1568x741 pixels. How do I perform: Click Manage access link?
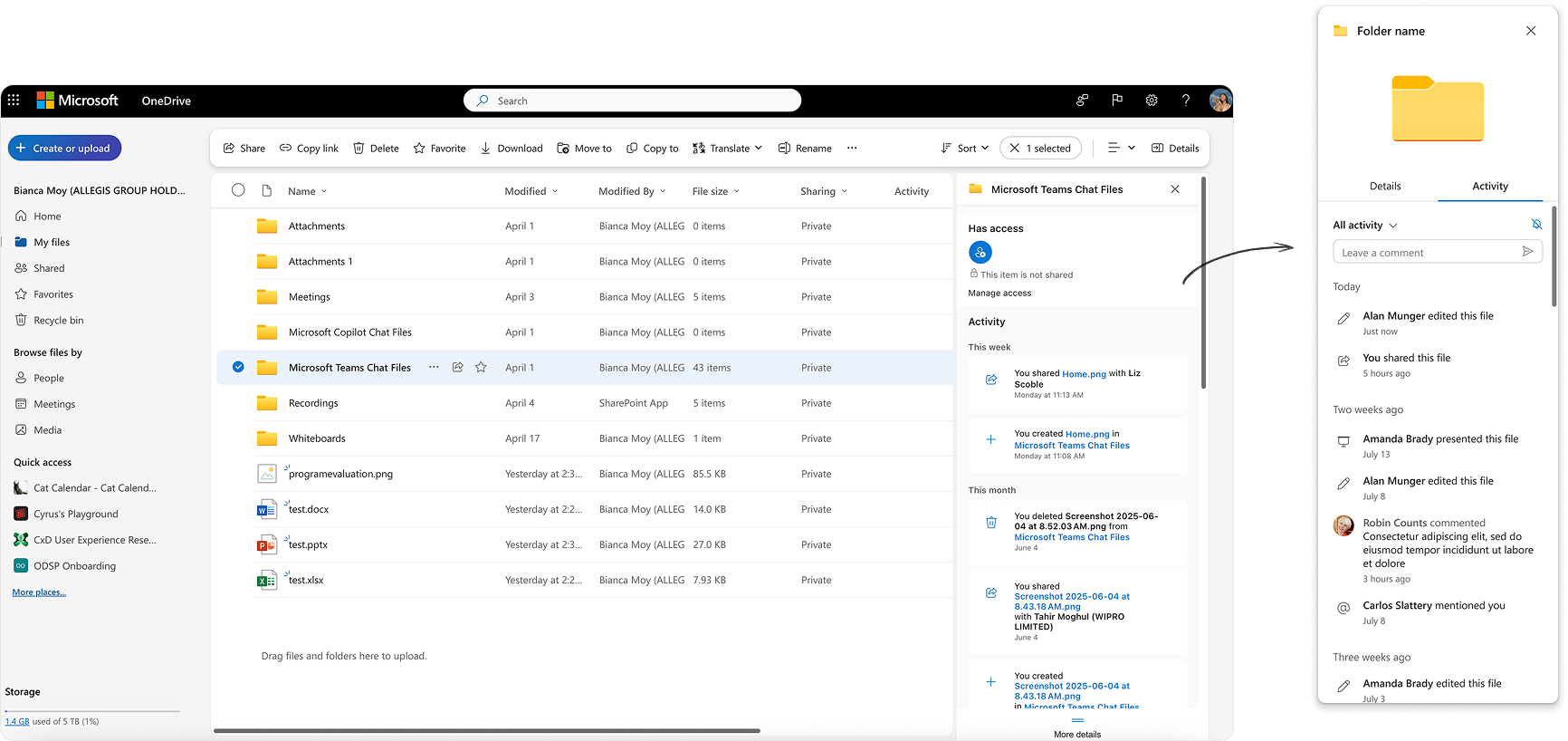pyautogui.click(x=999, y=294)
